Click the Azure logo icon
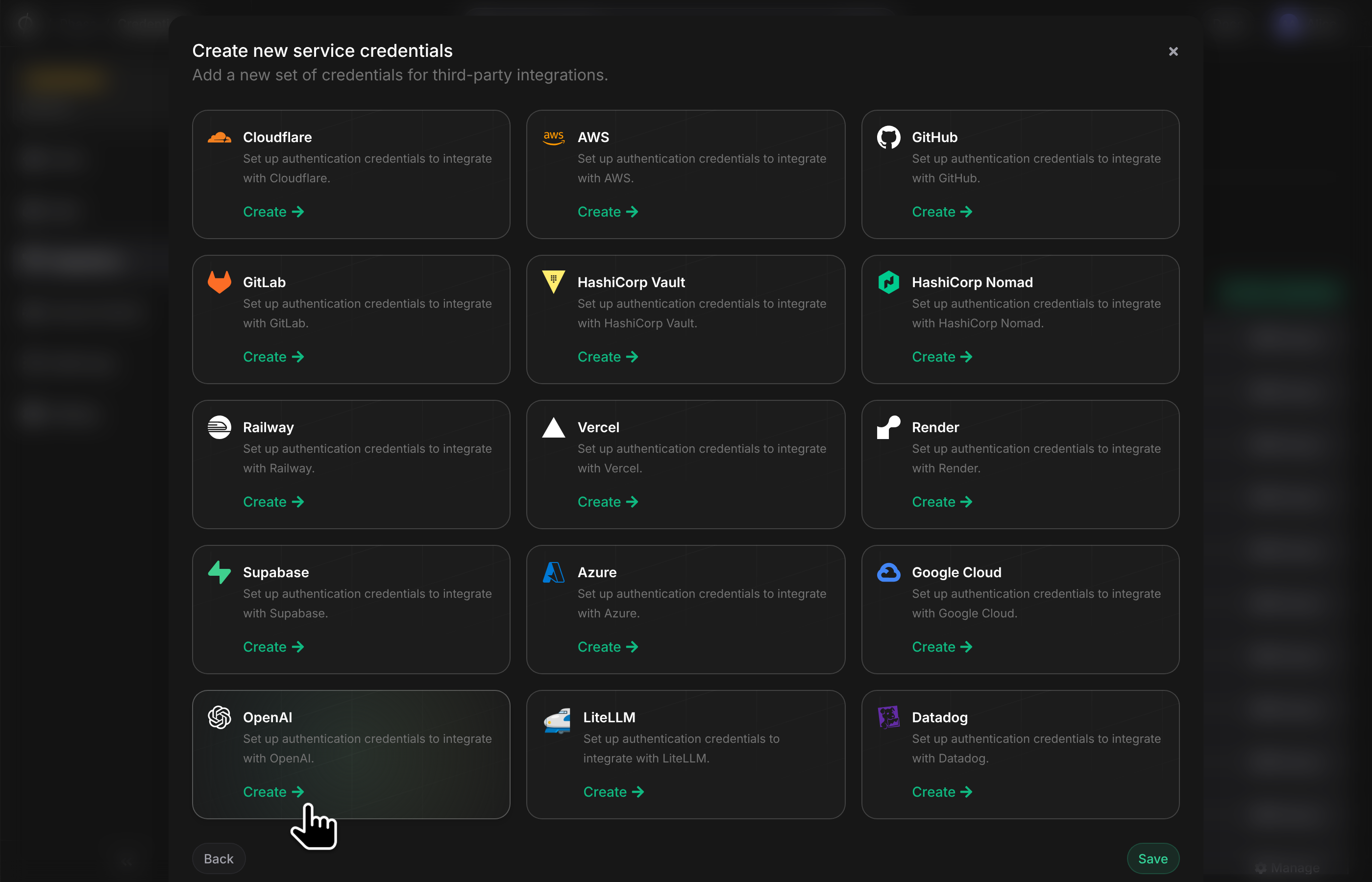Screen dimensions: 1372x882 553,572
